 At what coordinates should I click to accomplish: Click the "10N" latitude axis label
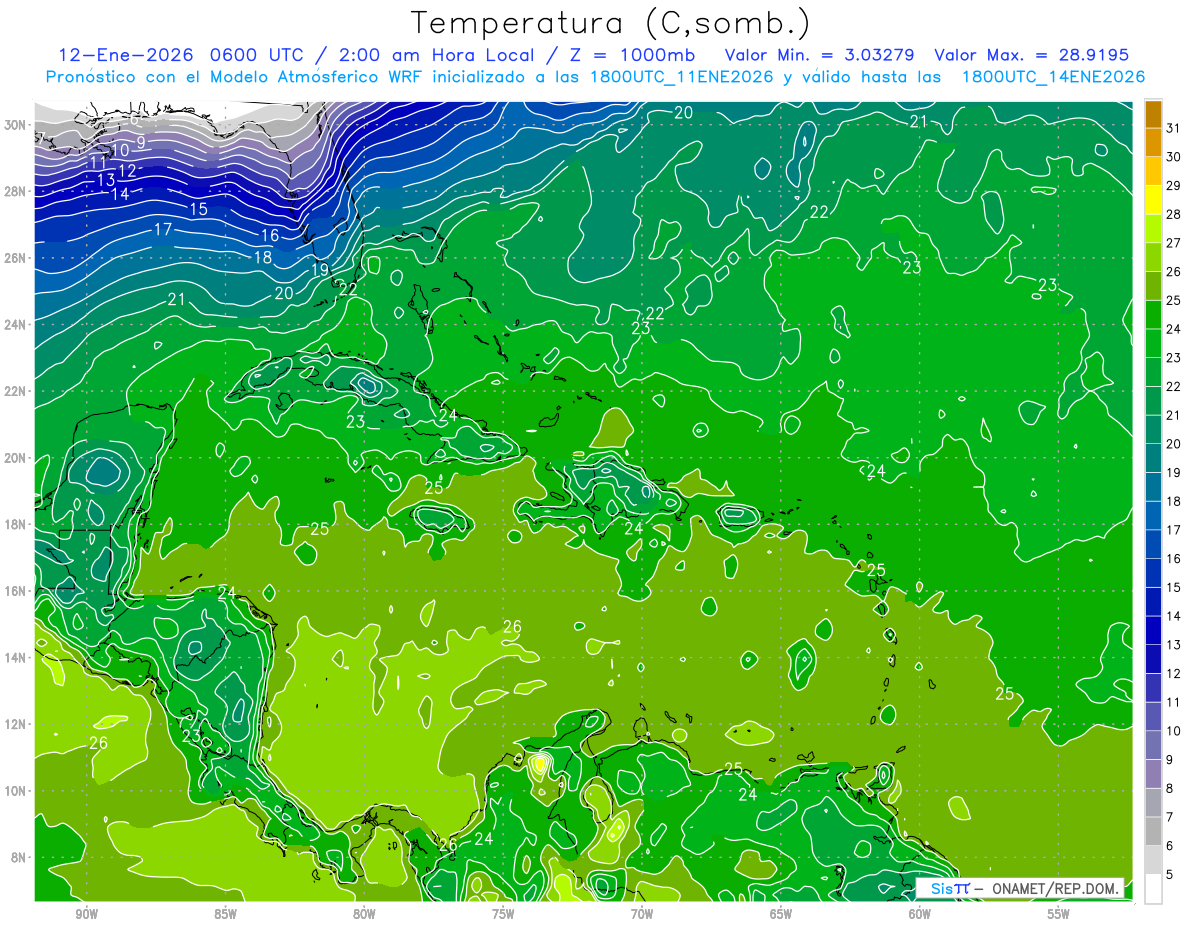[16, 791]
